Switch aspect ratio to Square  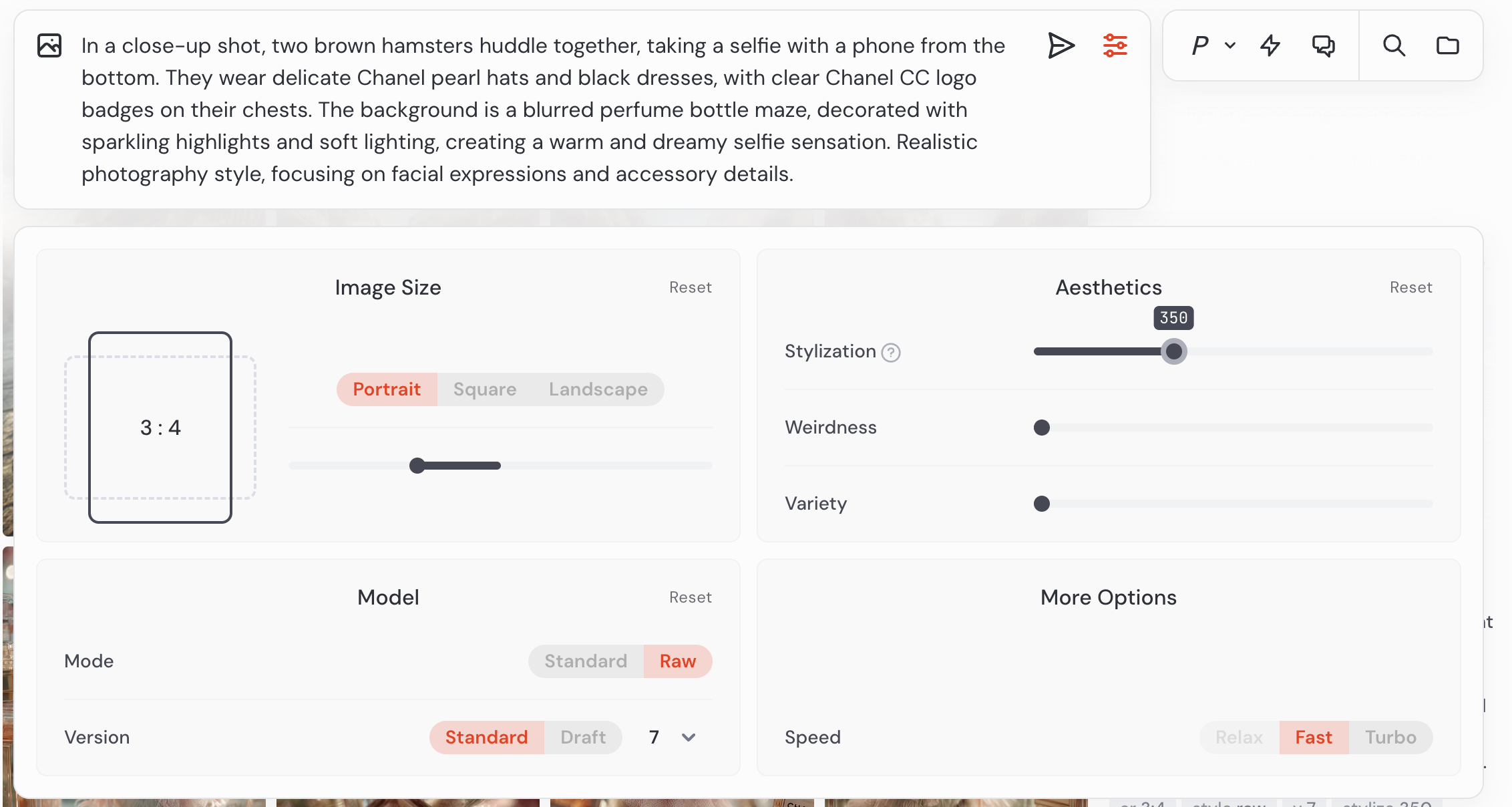pyautogui.click(x=485, y=389)
